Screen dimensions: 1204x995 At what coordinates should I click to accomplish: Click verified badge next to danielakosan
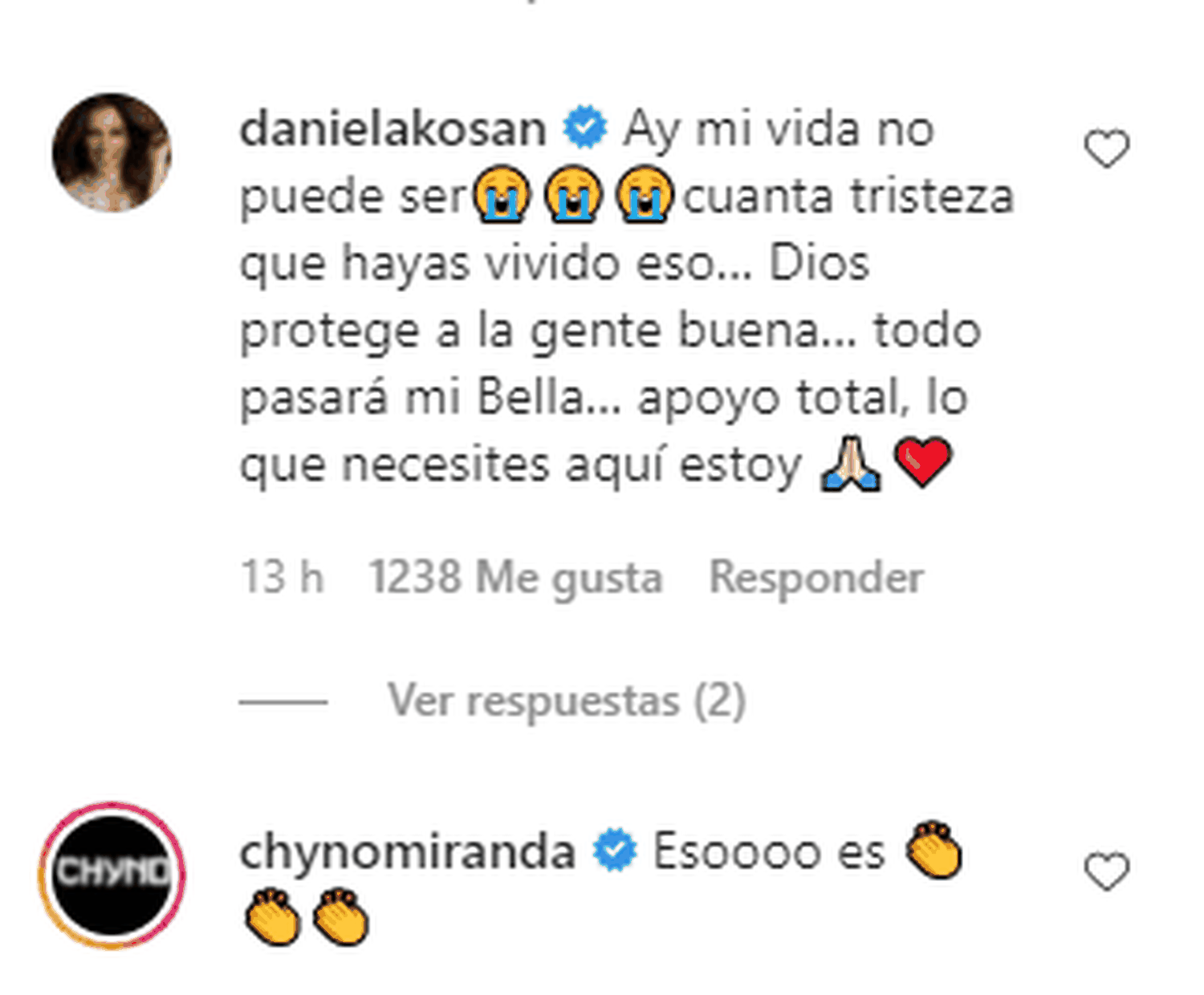pos(585,128)
